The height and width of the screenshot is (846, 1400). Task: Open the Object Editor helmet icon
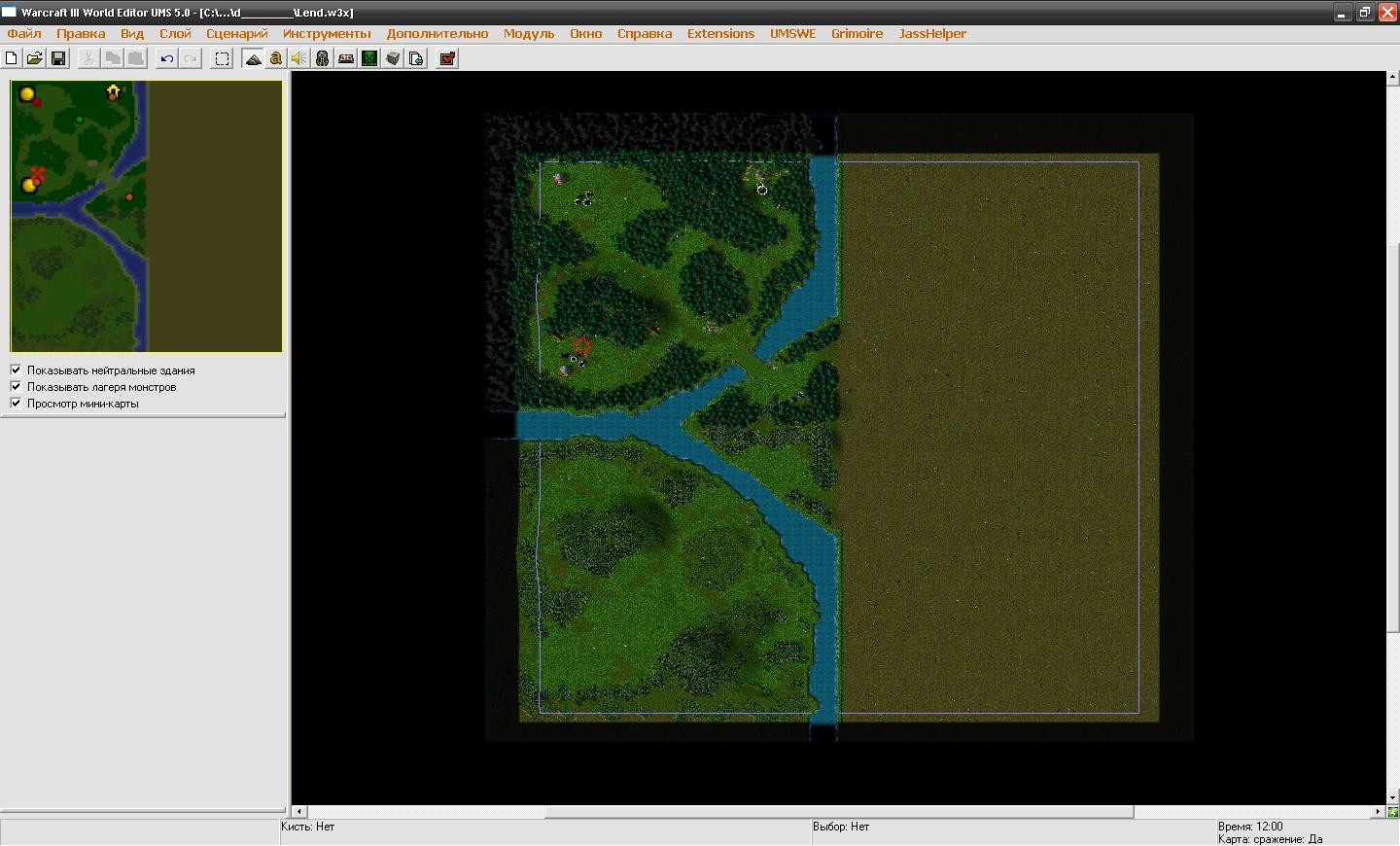pyautogui.click(x=323, y=58)
